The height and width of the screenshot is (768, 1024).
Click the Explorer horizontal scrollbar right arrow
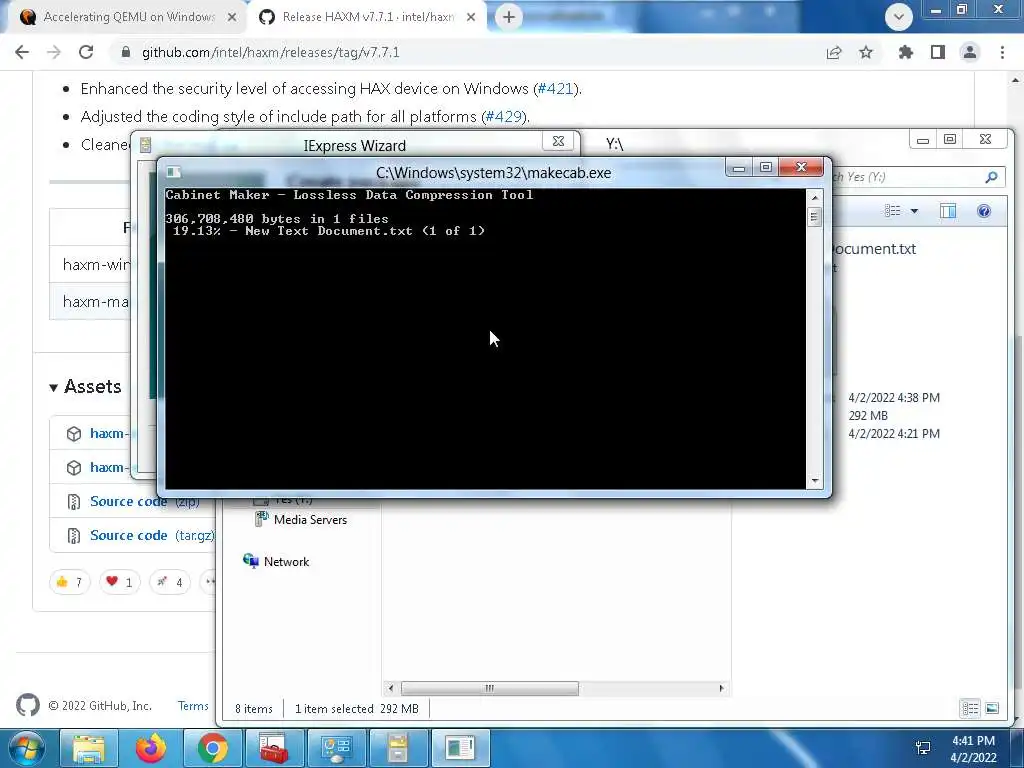721,688
